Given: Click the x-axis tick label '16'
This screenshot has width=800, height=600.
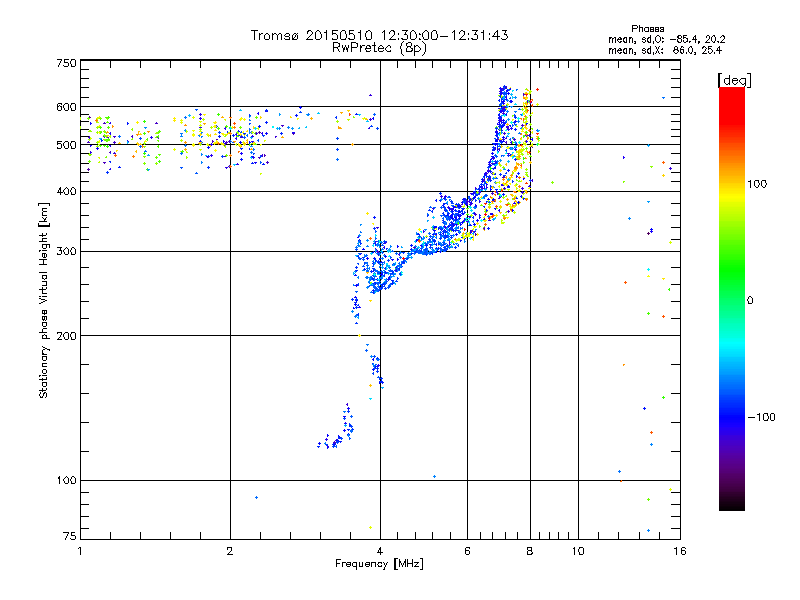Looking at the screenshot, I should (679, 551).
